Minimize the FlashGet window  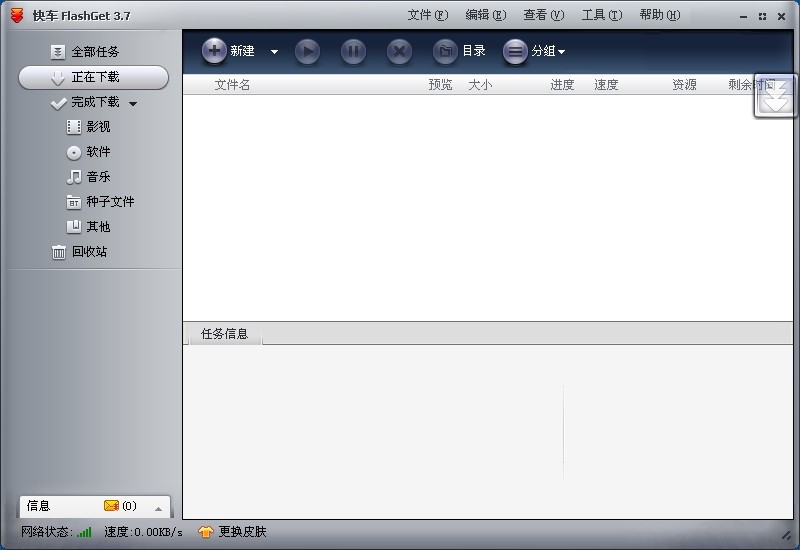[743, 17]
